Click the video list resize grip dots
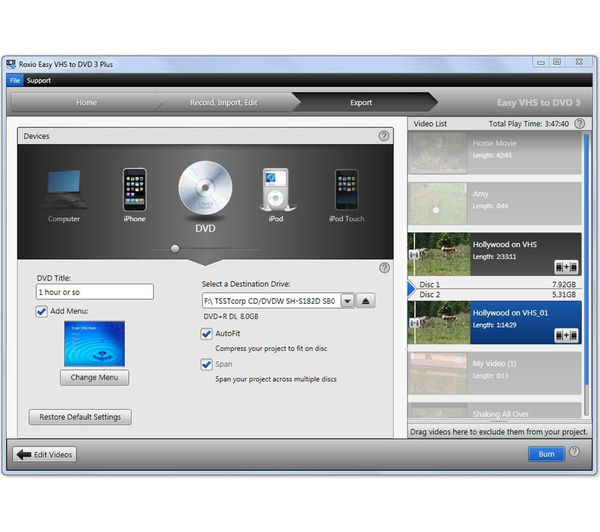The image size is (600, 532). (x=499, y=421)
